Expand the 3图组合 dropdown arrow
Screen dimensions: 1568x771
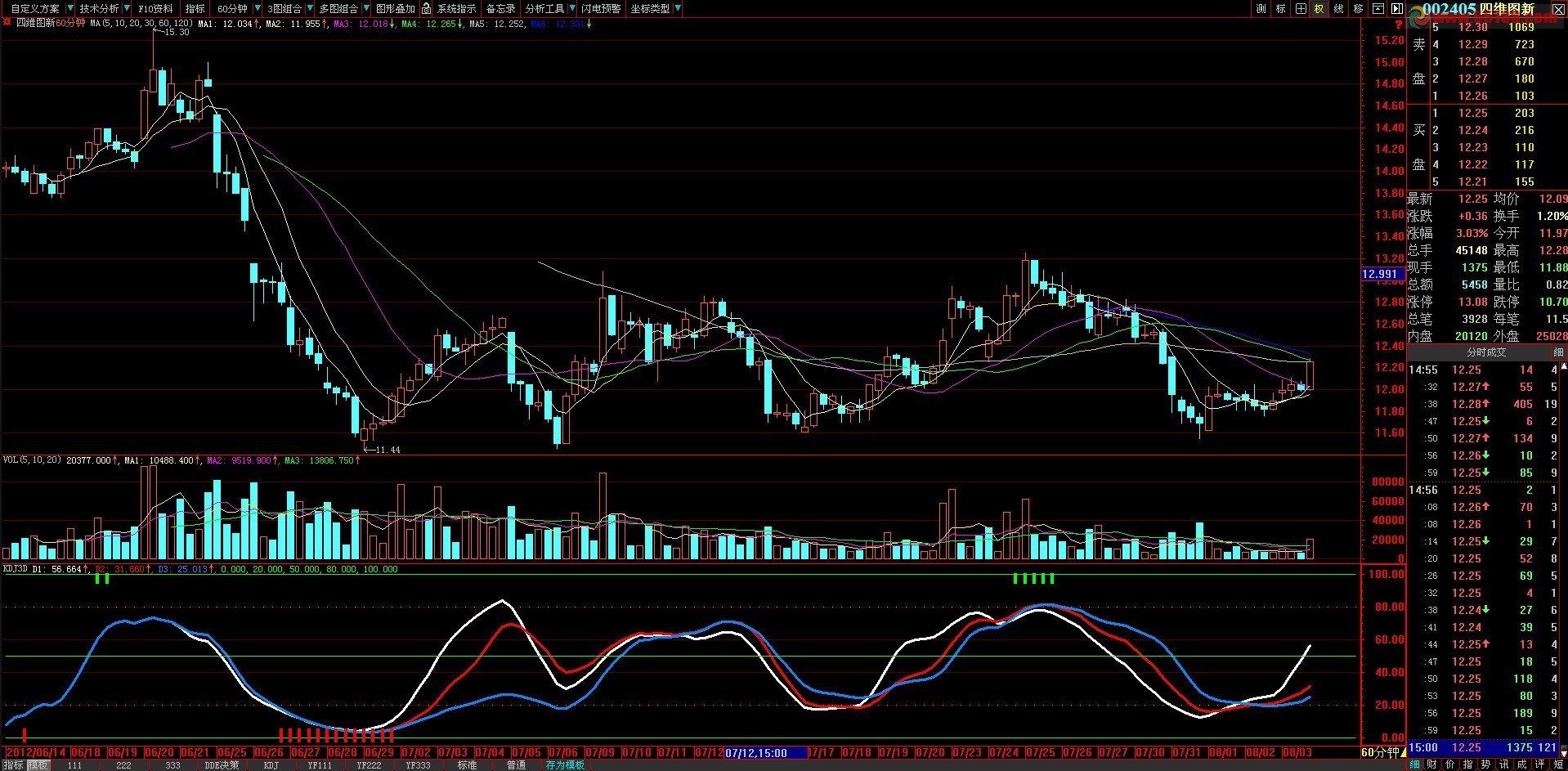tap(310, 8)
